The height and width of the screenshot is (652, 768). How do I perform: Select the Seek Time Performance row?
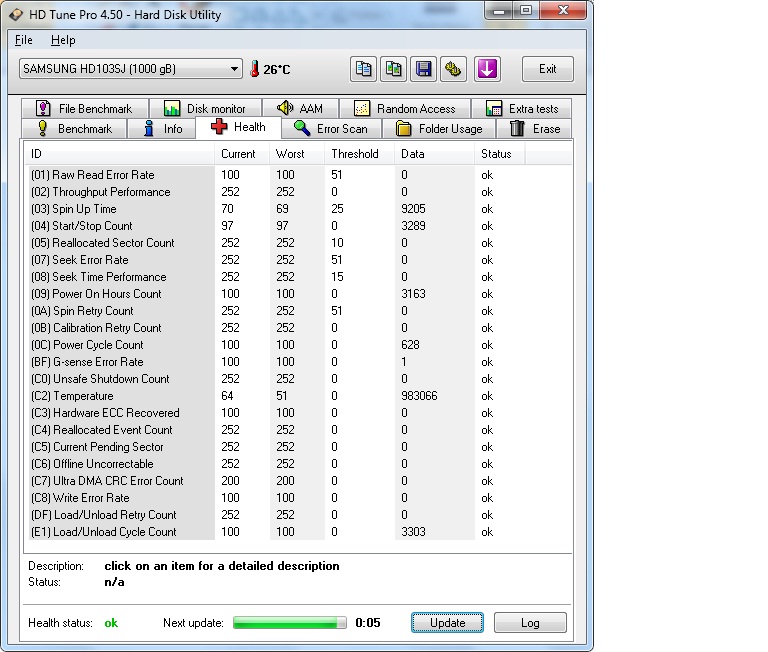point(276,277)
